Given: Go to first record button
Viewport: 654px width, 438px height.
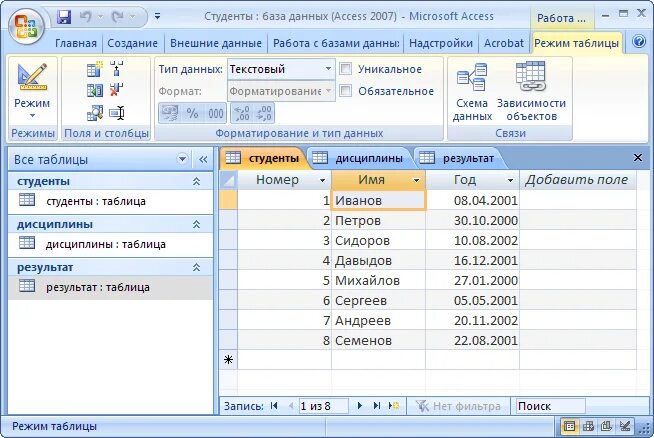Looking at the screenshot, I should [274, 405].
